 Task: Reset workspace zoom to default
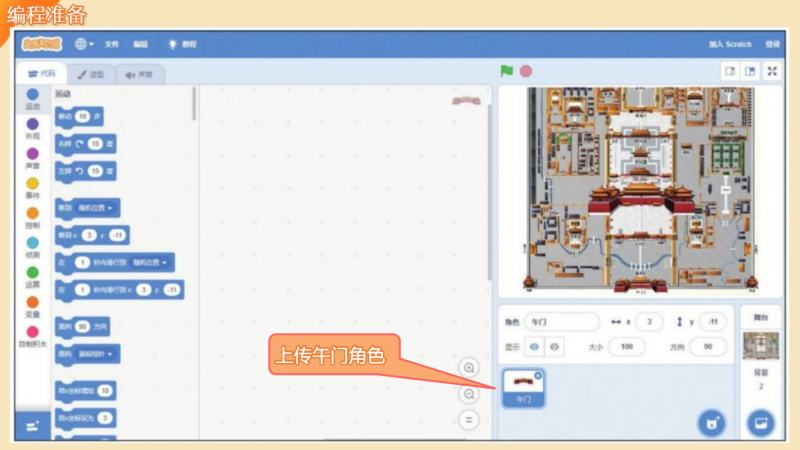tap(469, 420)
